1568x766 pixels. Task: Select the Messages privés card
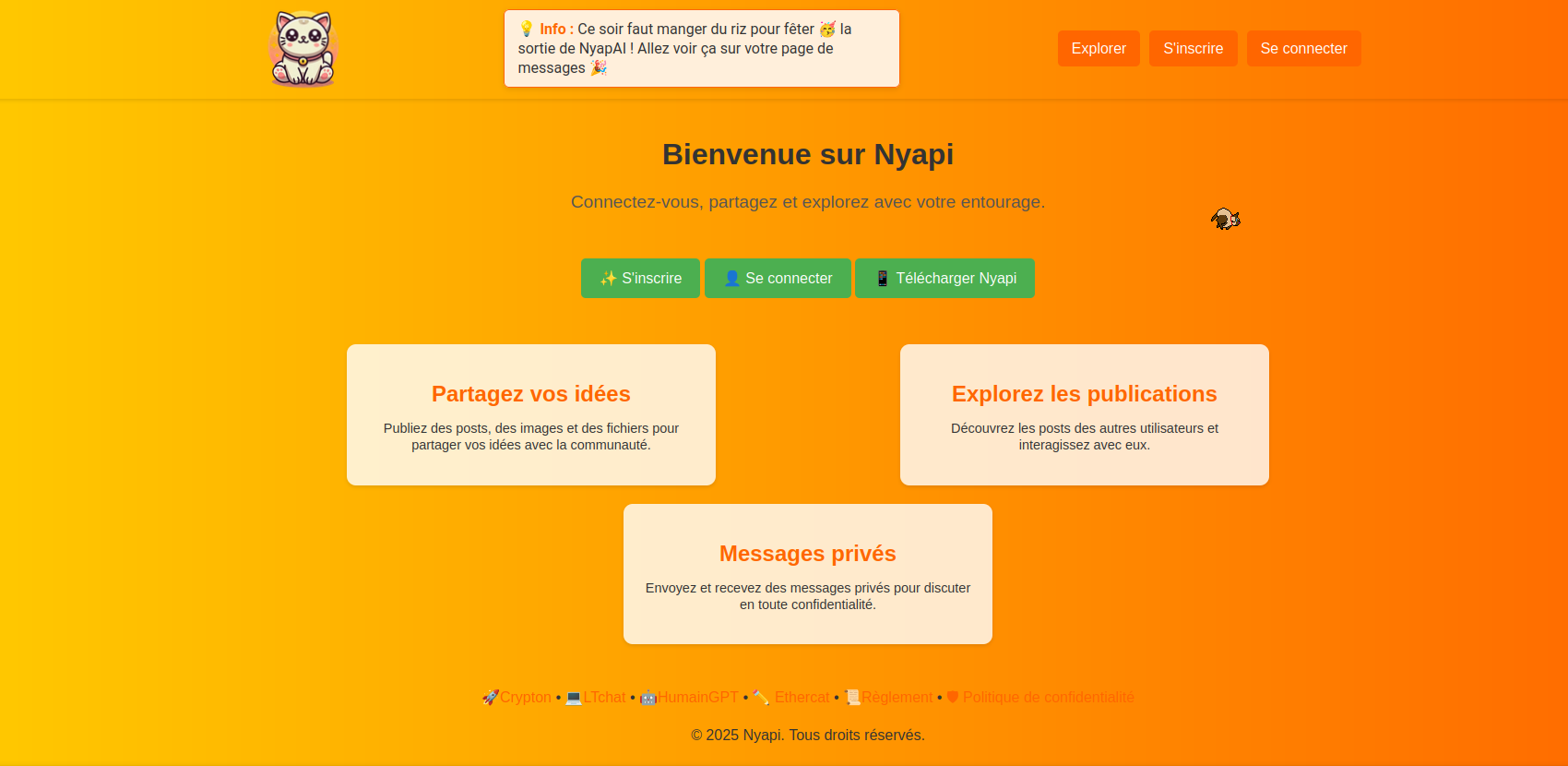[x=808, y=574]
